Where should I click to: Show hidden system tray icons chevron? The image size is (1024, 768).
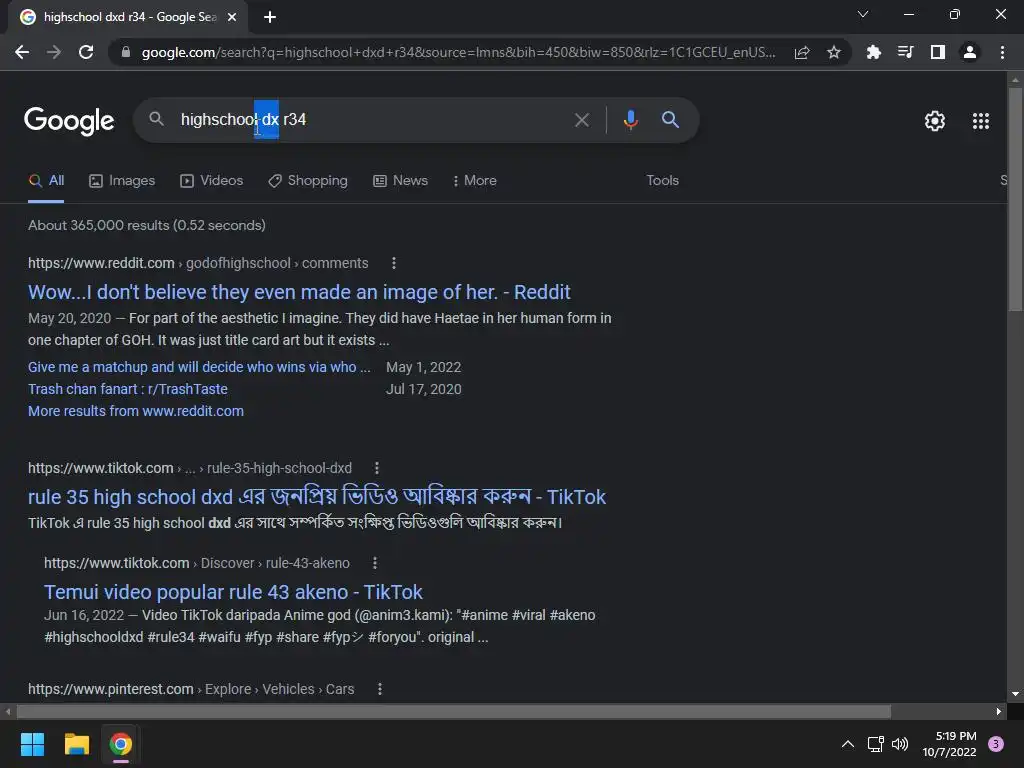pyautogui.click(x=848, y=744)
